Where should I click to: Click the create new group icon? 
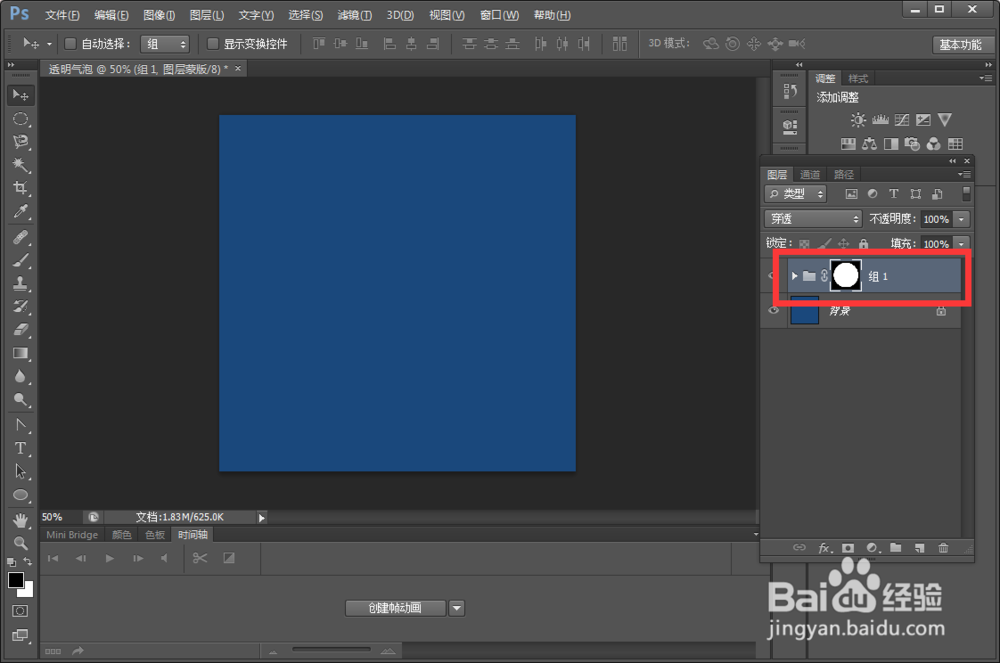896,548
